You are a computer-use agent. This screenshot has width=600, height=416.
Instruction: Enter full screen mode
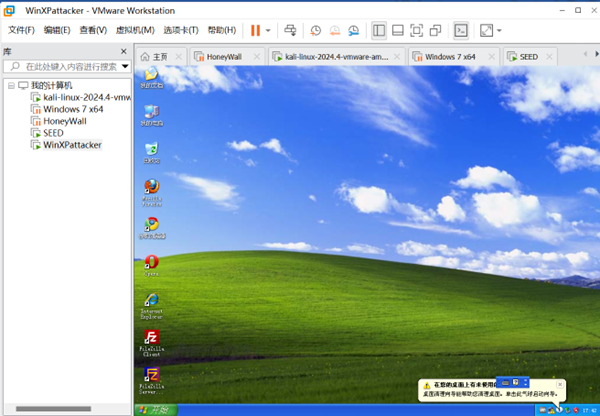[x=416, y=30]
